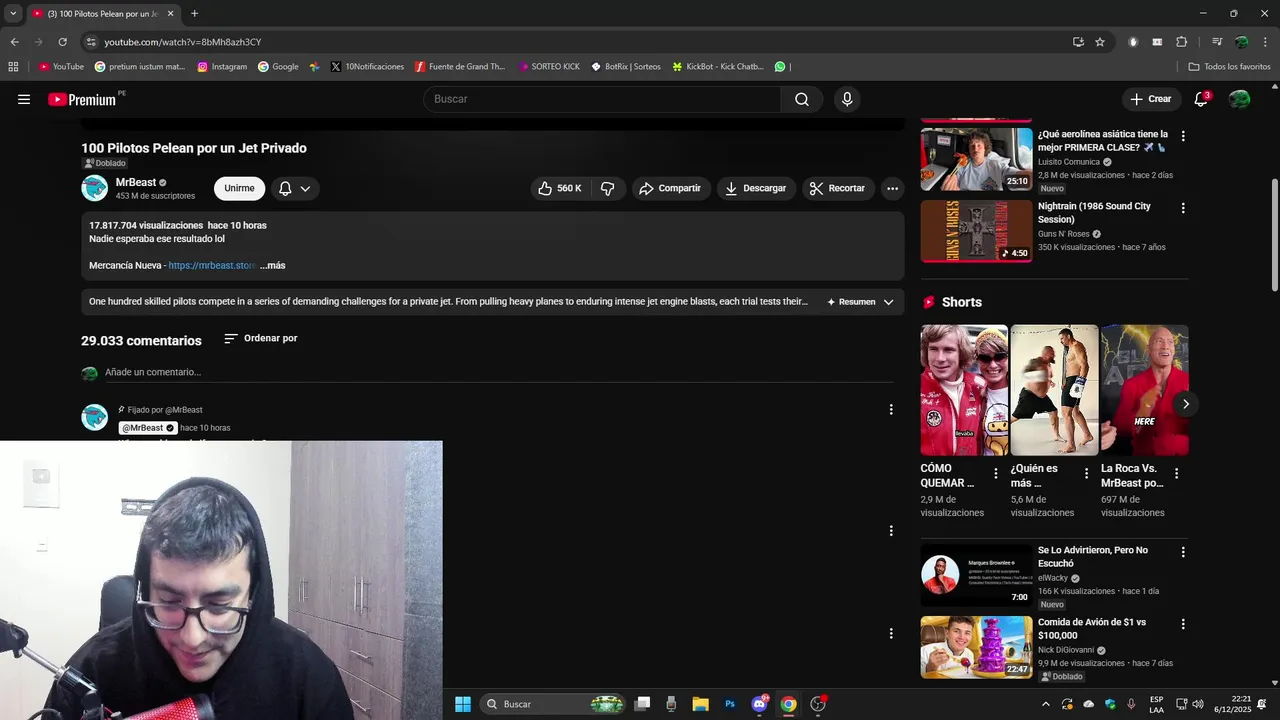The height and width of the screenshot is (720, 1280).
Task: Click the search magnifier button
Action: [x=802, y=99]
